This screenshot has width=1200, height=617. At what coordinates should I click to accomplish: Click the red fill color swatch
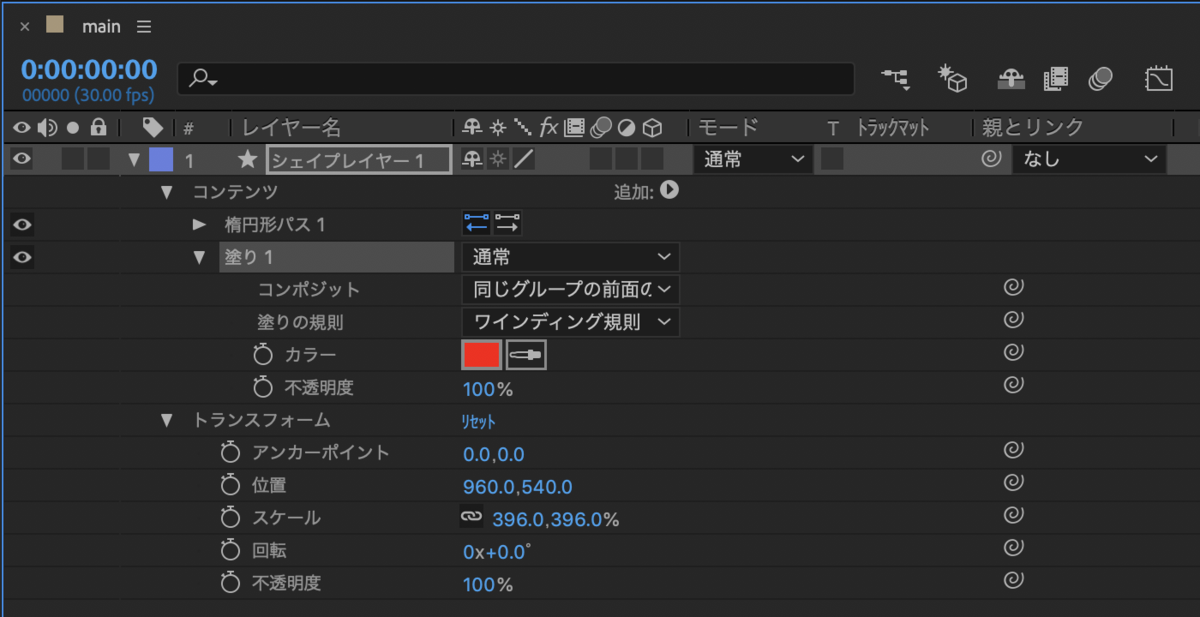tap(481, 354)
